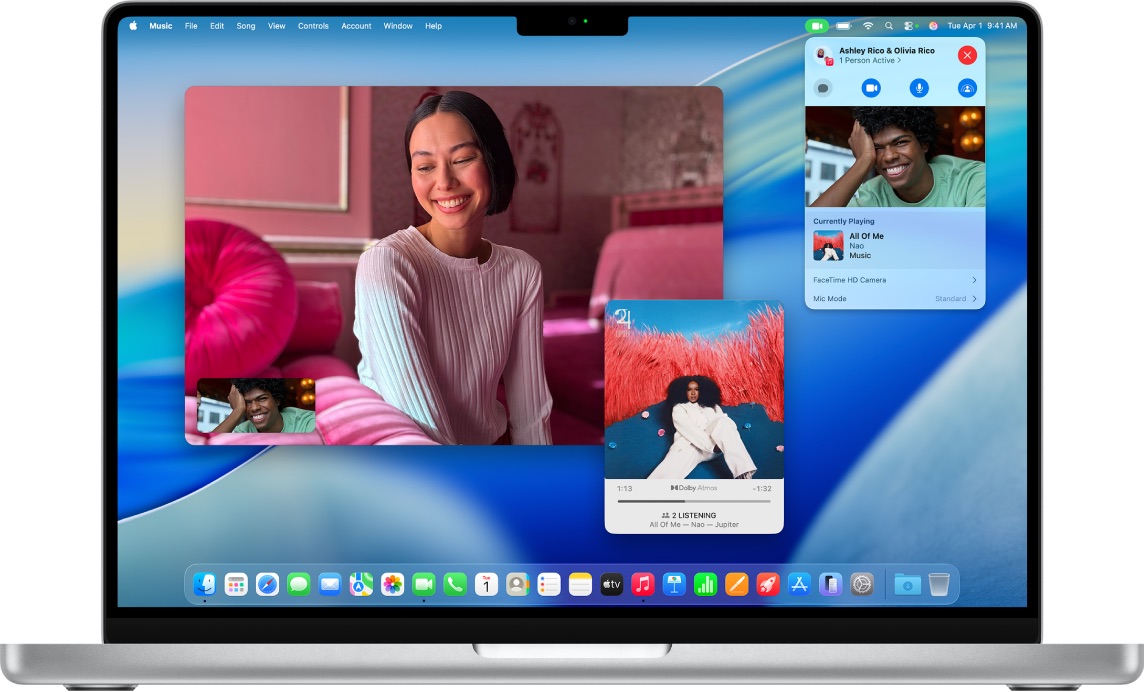End the call with the red button
The width and height of the screenshot is (1144, 692).
pos(967,55)
